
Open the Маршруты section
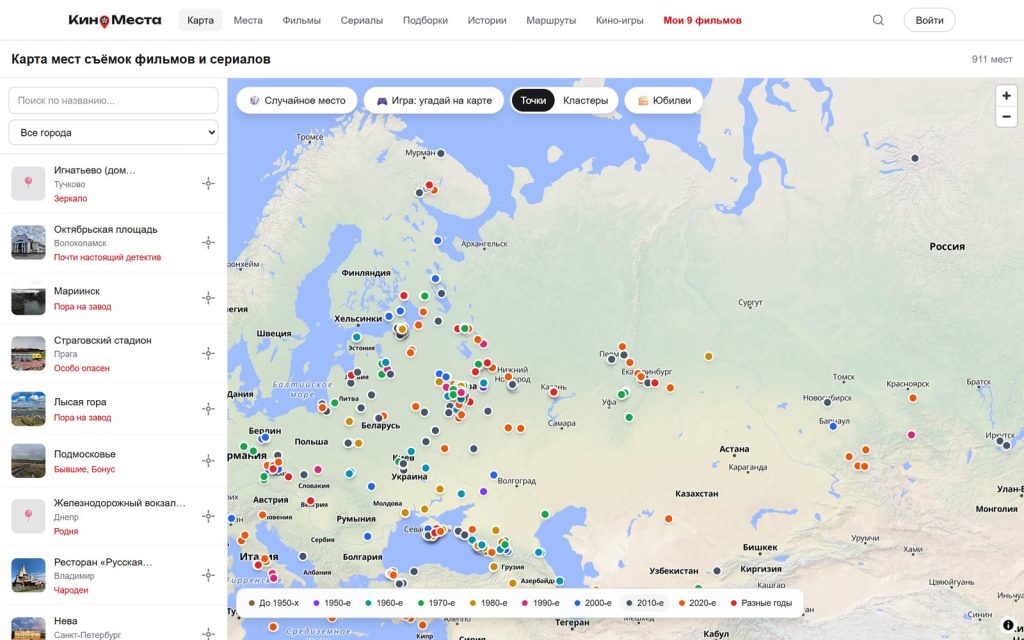(x=551, y=20)
